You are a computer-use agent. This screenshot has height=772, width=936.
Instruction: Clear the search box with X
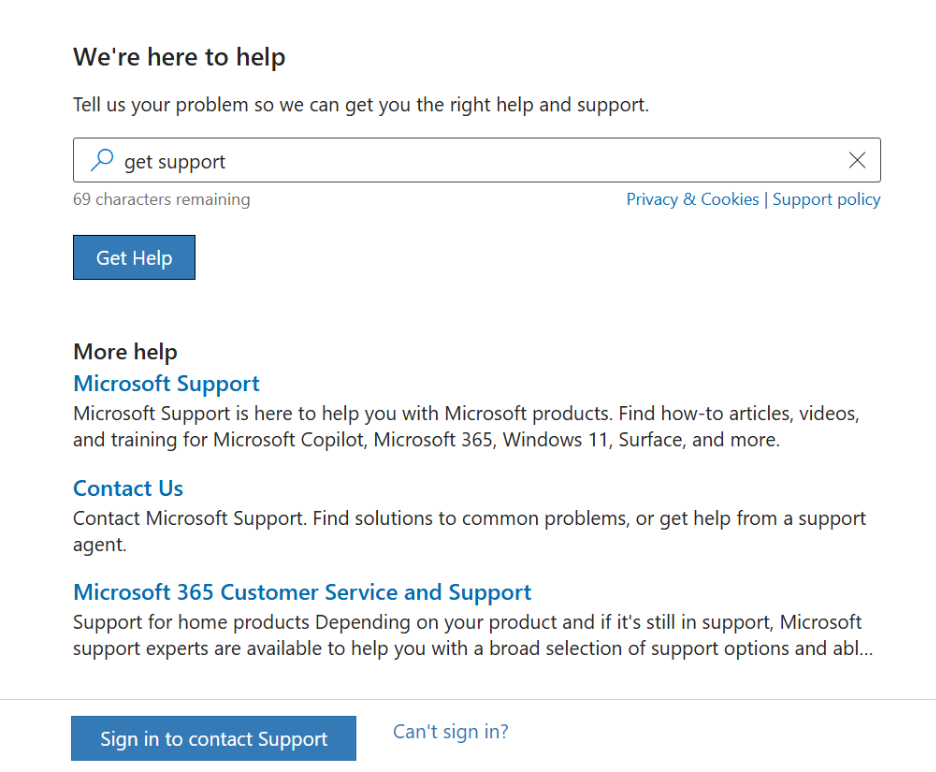click(x=857, y=160)
